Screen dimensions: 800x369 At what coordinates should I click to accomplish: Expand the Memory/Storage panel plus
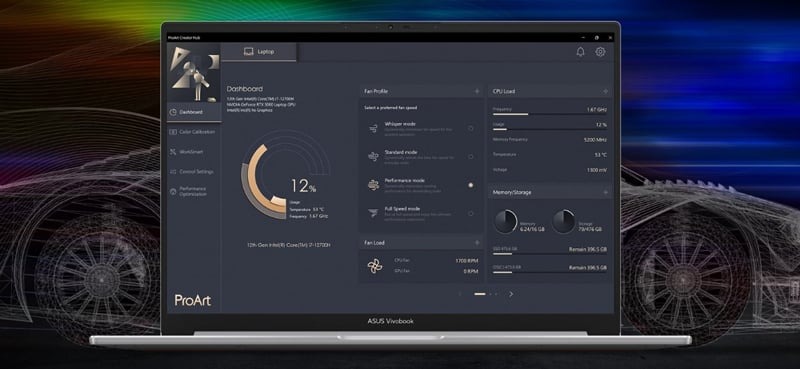point(606,192)
